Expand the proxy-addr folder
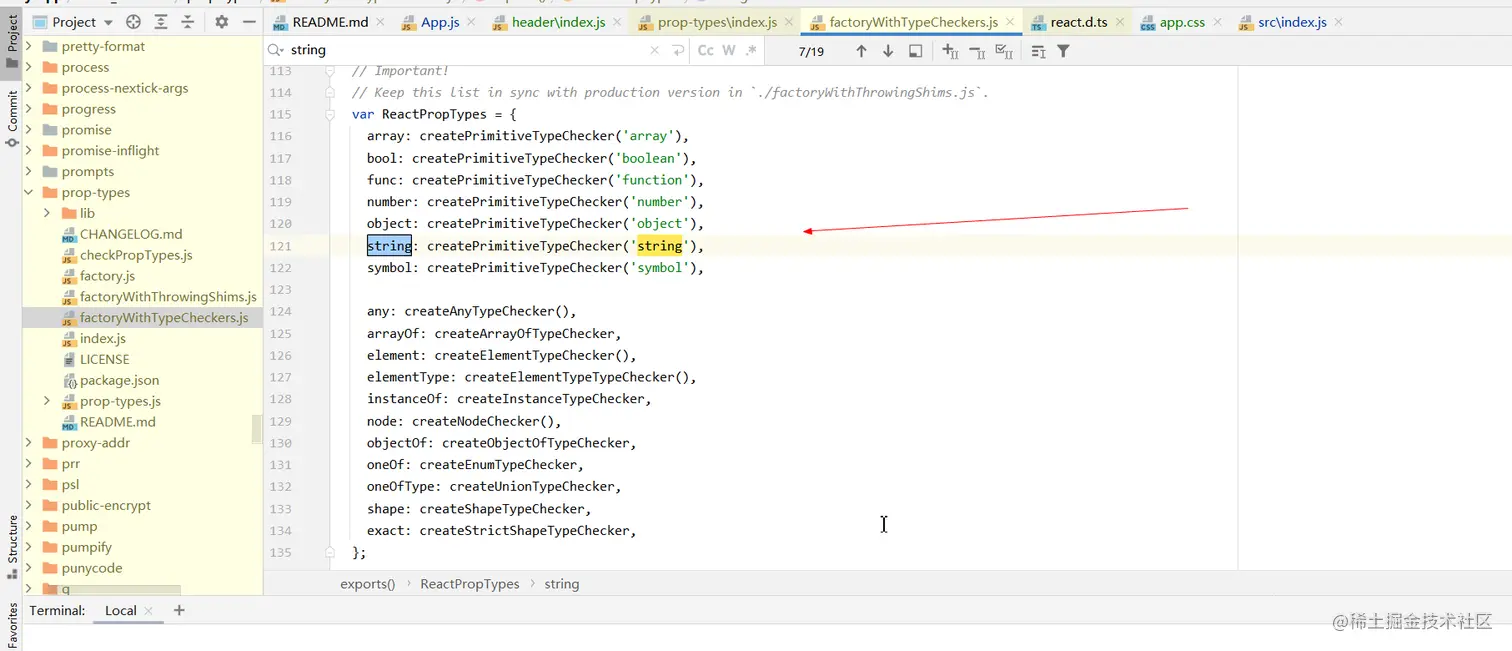 tap(28, 443)
